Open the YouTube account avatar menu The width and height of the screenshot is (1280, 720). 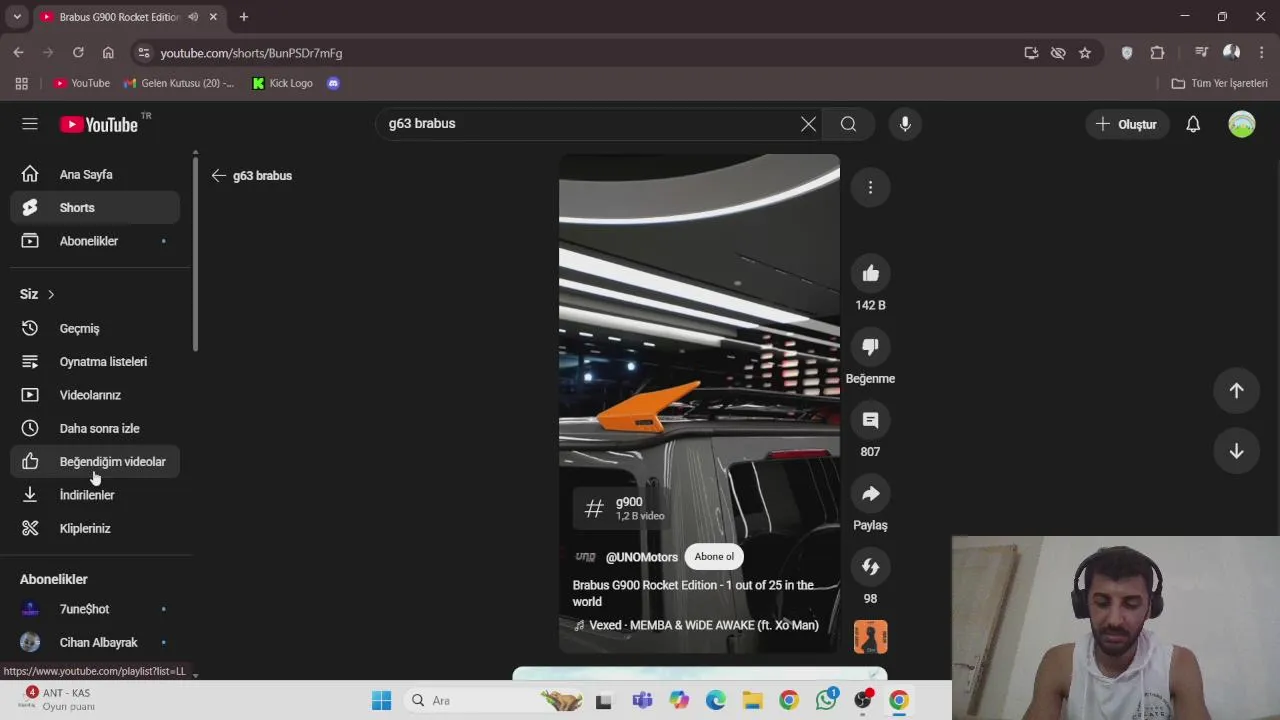[1242, 124]
